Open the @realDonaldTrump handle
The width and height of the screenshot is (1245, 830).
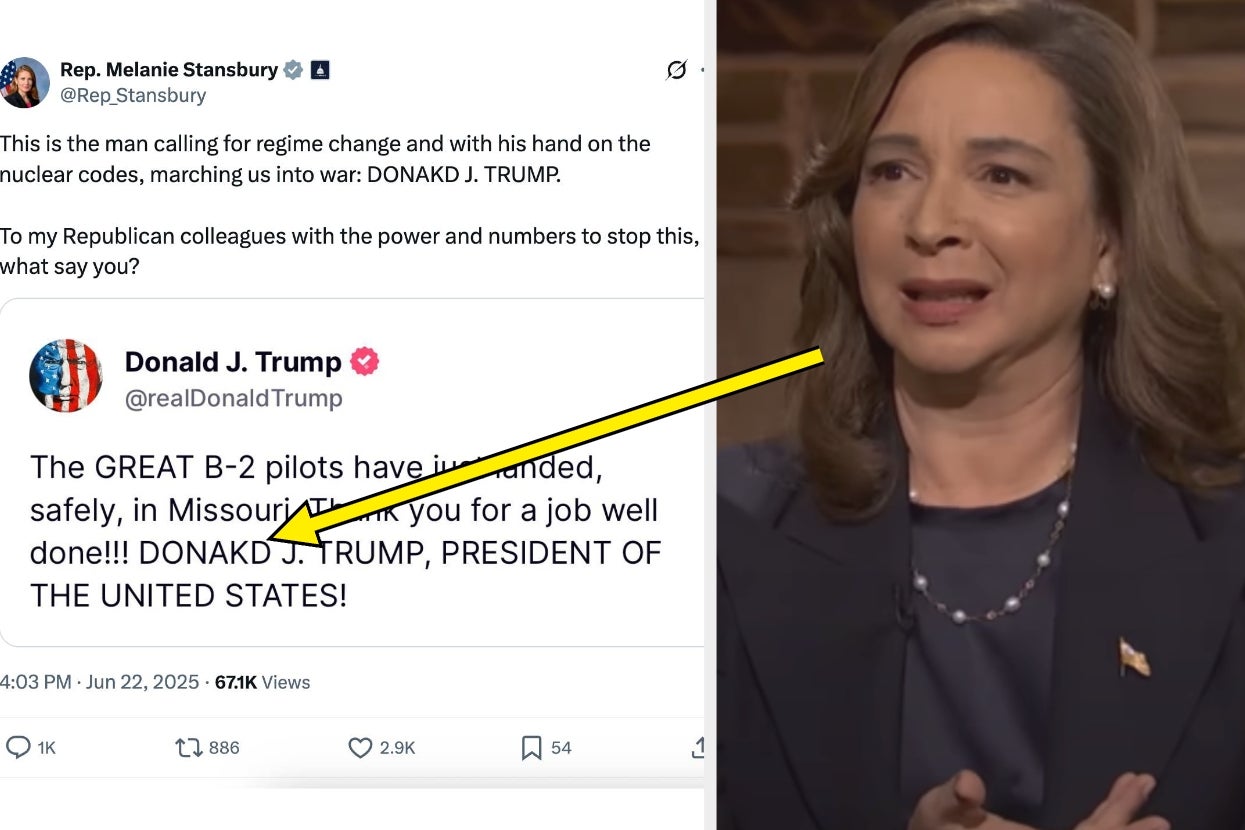coord(234,398)
